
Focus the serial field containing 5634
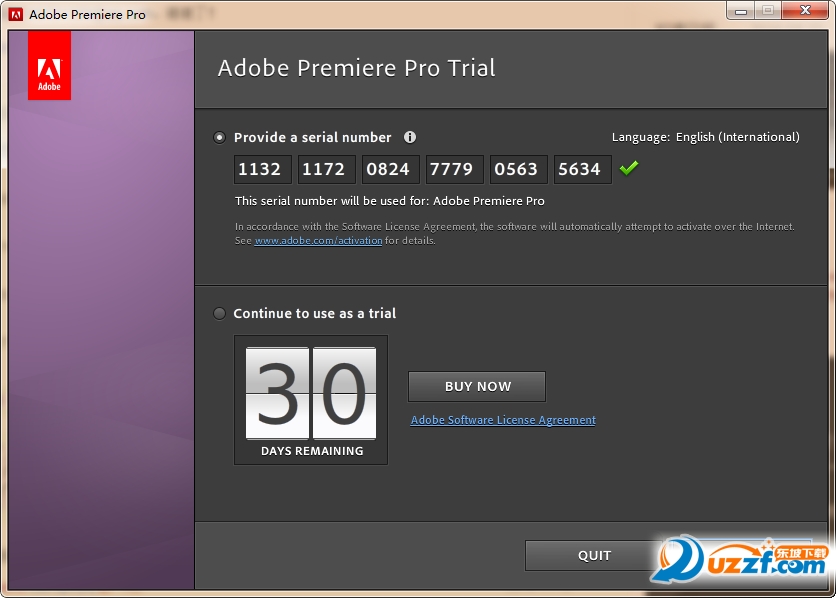[x=583, y=169]
